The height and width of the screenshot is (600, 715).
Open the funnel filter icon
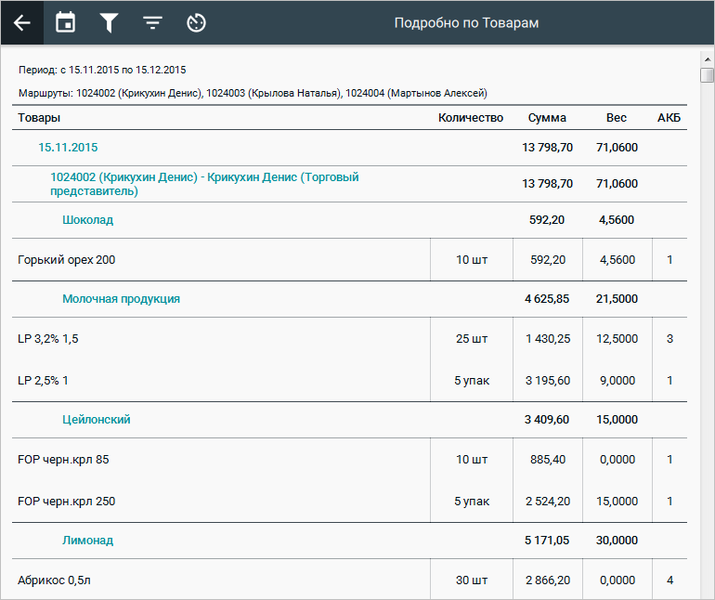[x=108, y=23]
